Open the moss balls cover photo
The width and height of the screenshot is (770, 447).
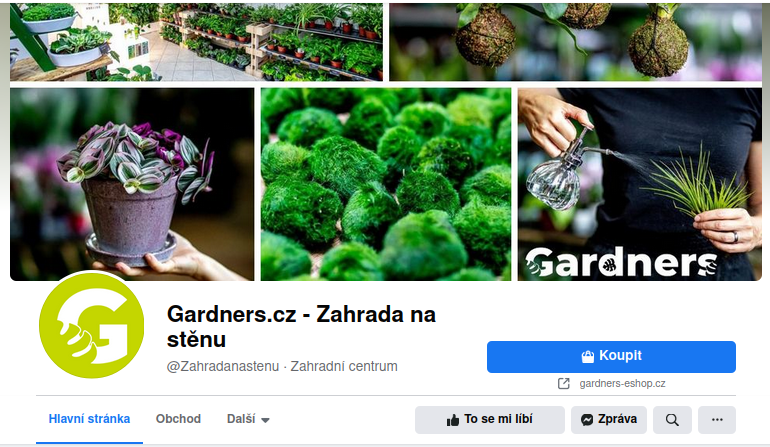386,184
